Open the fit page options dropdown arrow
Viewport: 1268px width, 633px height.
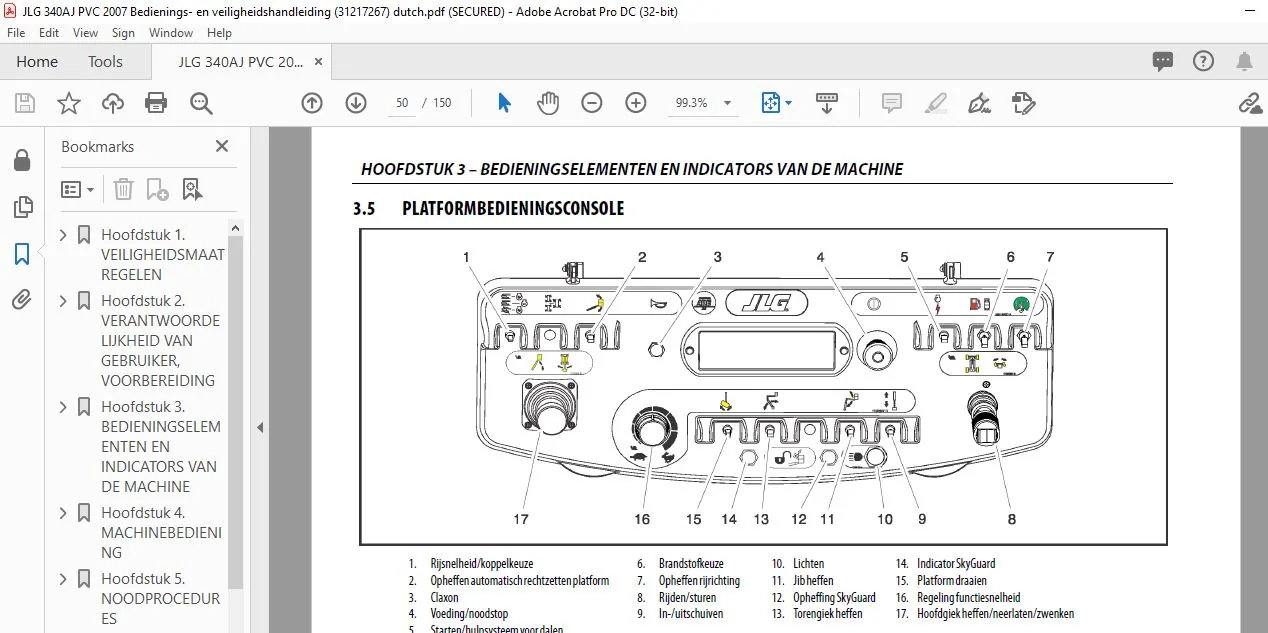click(x=788, y=103)
